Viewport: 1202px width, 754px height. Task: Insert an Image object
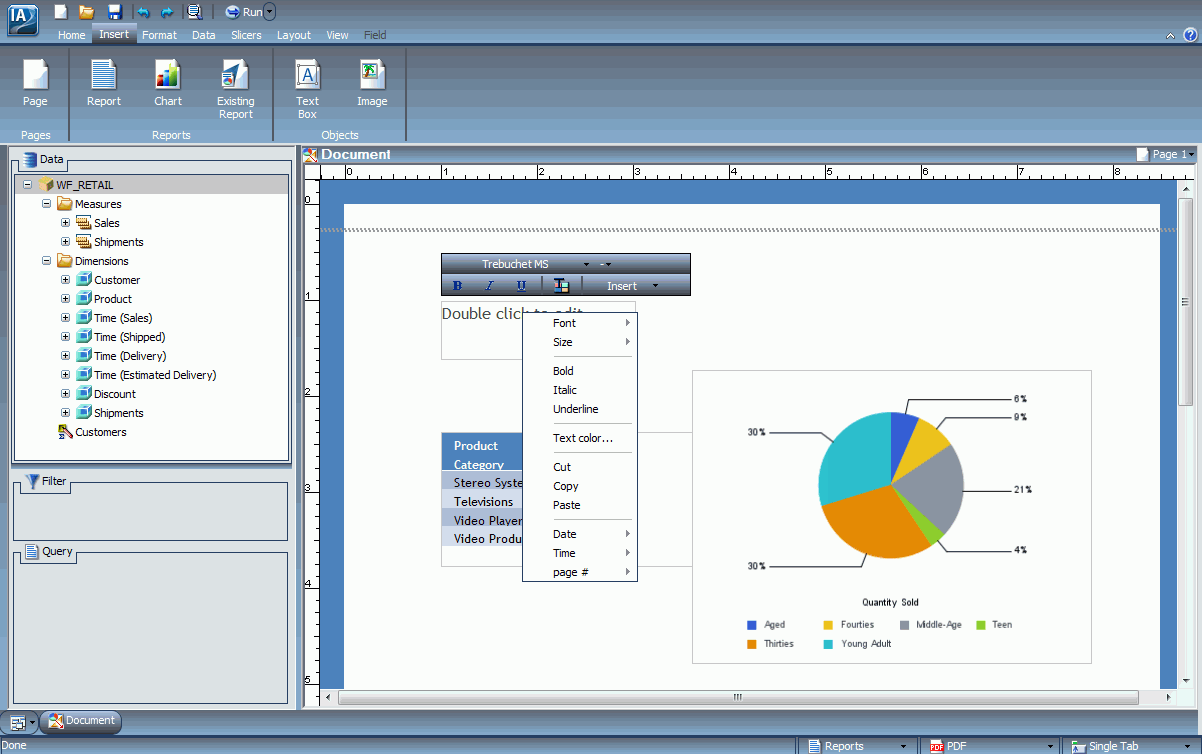[x=372, y=84]
